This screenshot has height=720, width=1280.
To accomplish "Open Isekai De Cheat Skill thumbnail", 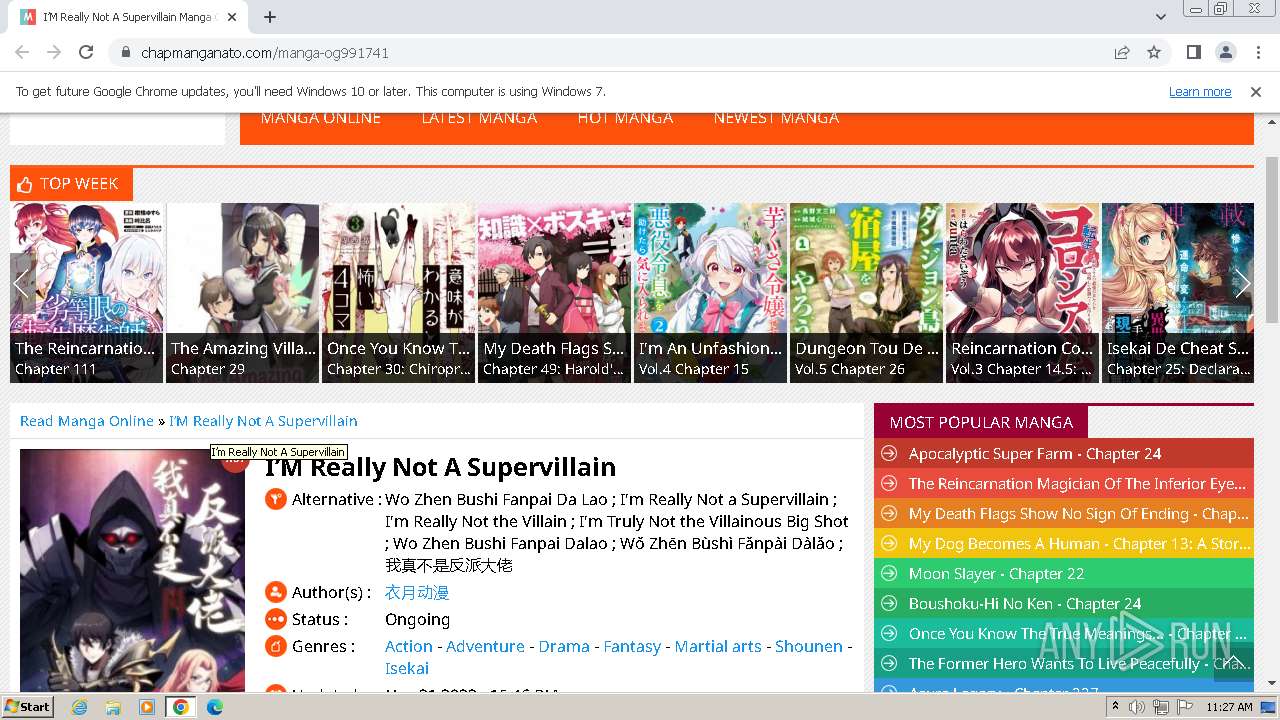I will [1178, 292].
